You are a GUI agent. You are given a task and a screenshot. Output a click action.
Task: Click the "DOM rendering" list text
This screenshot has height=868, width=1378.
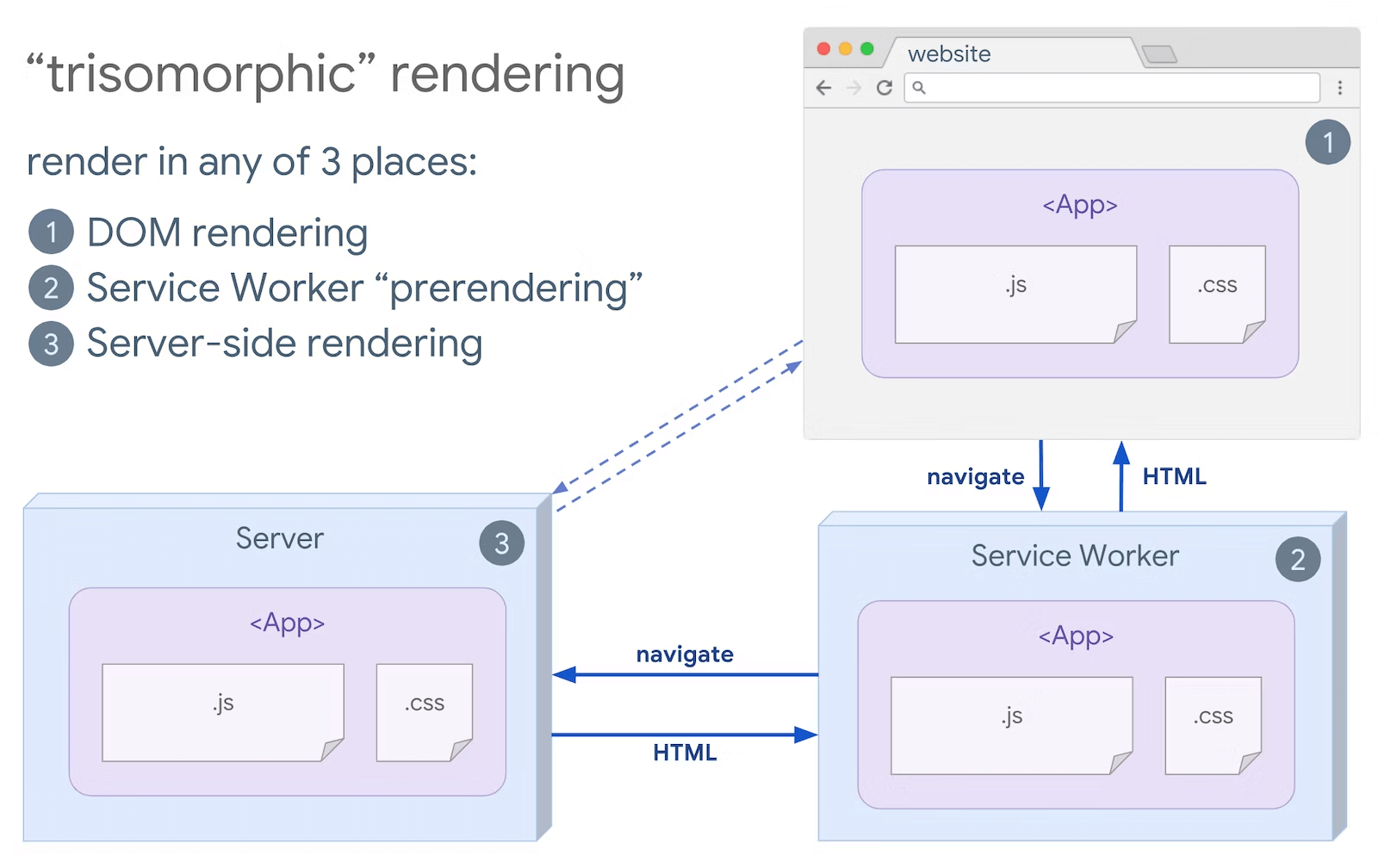227,233
